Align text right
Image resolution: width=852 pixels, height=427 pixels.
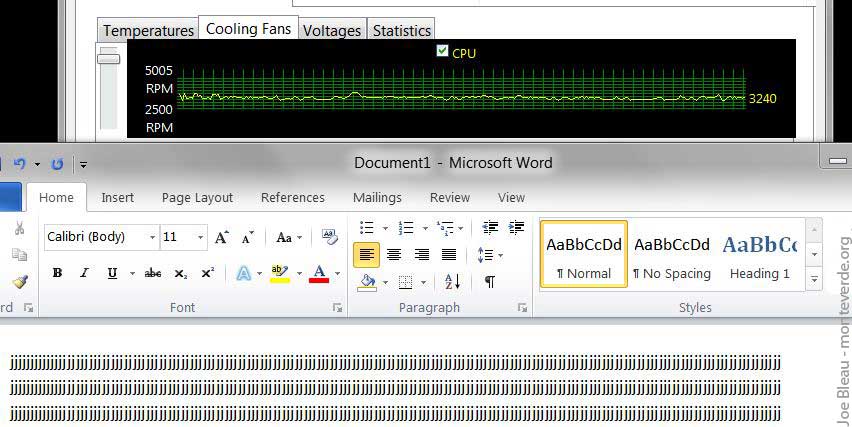point(422,254)
